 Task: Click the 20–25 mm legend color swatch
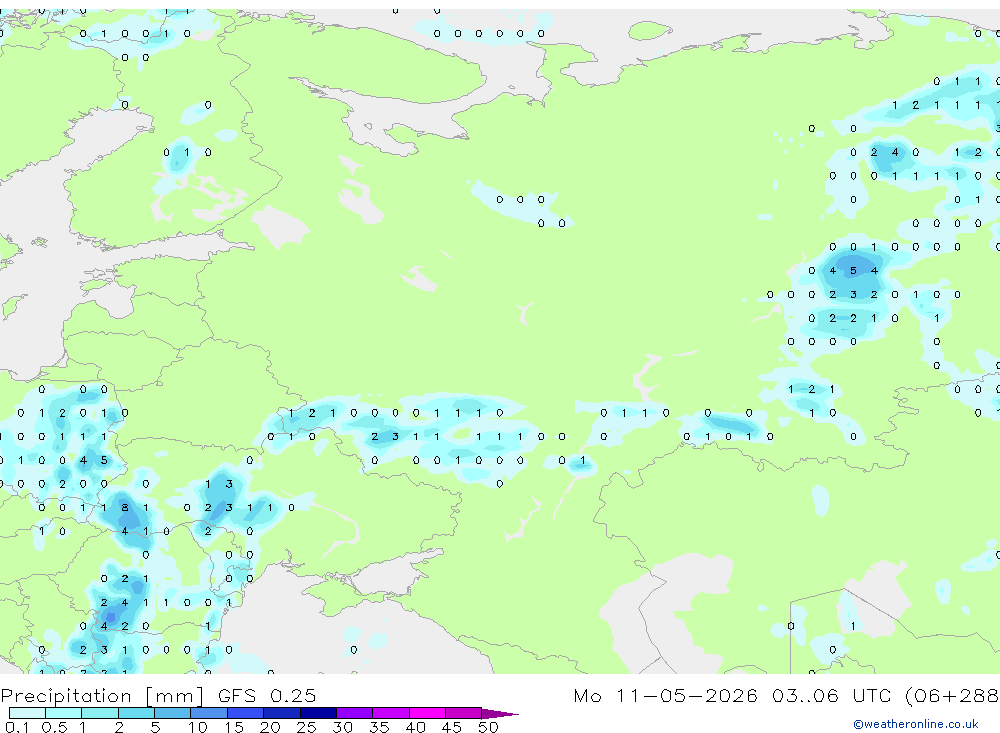[x=282, y=713]
